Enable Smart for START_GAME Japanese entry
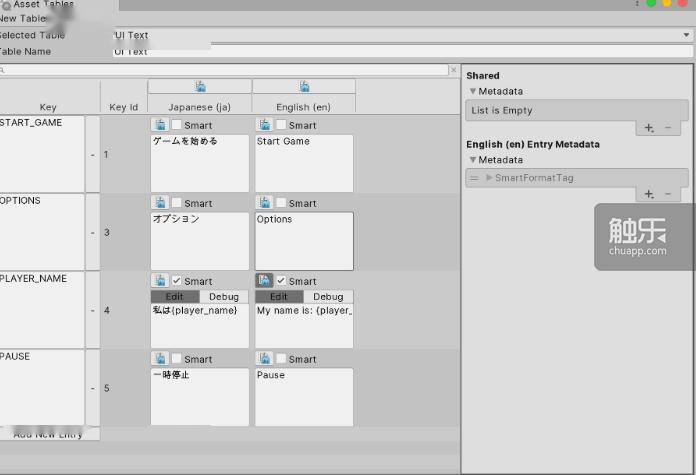Screen dimensions: 696x475 point(177,125)
